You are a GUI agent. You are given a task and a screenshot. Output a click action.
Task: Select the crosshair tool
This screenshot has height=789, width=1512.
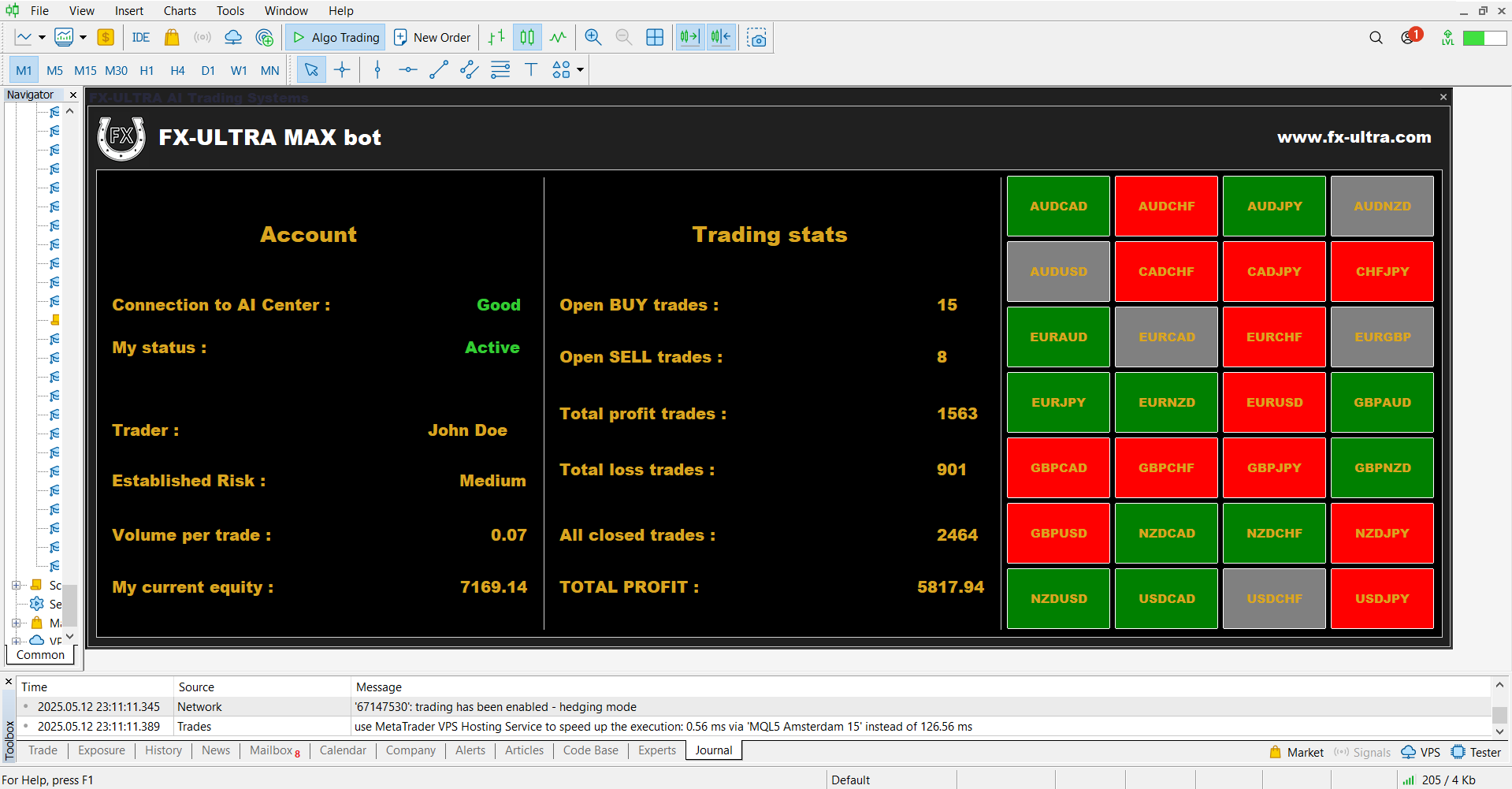342,70
